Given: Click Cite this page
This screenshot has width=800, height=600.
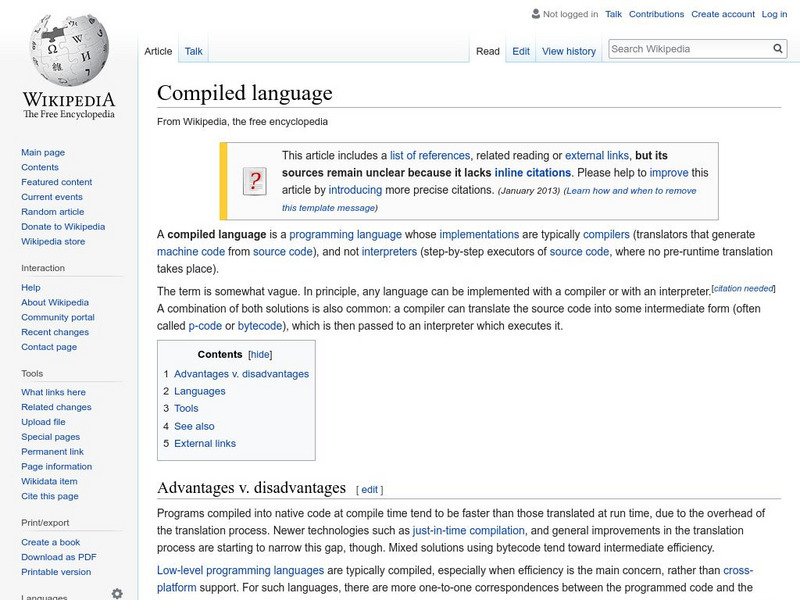Looking at the screenshot, I should 49,495.
